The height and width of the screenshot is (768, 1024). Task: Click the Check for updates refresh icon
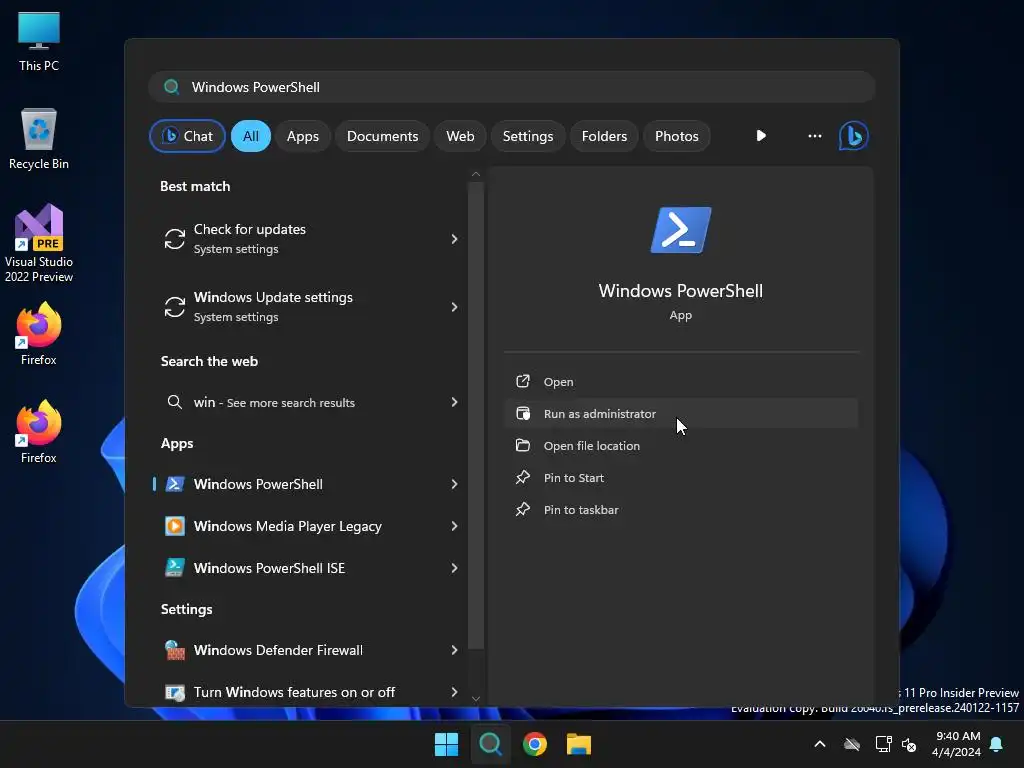point(174,238)
